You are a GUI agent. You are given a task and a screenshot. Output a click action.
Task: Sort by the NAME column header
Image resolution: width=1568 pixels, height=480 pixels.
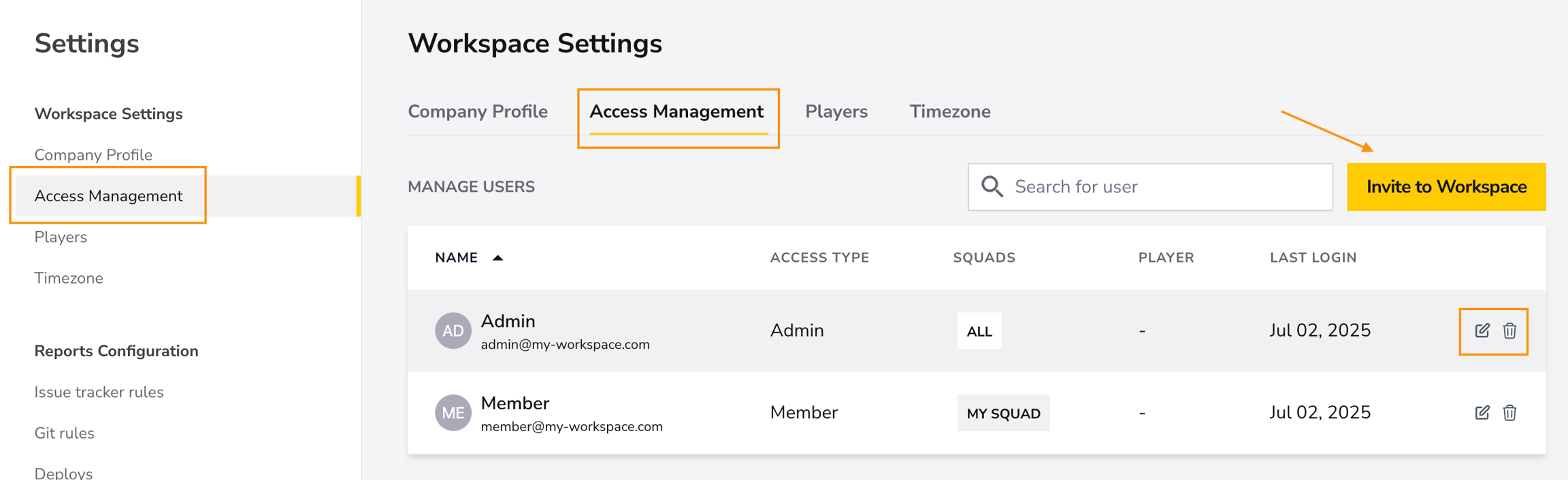click(457, 258)
